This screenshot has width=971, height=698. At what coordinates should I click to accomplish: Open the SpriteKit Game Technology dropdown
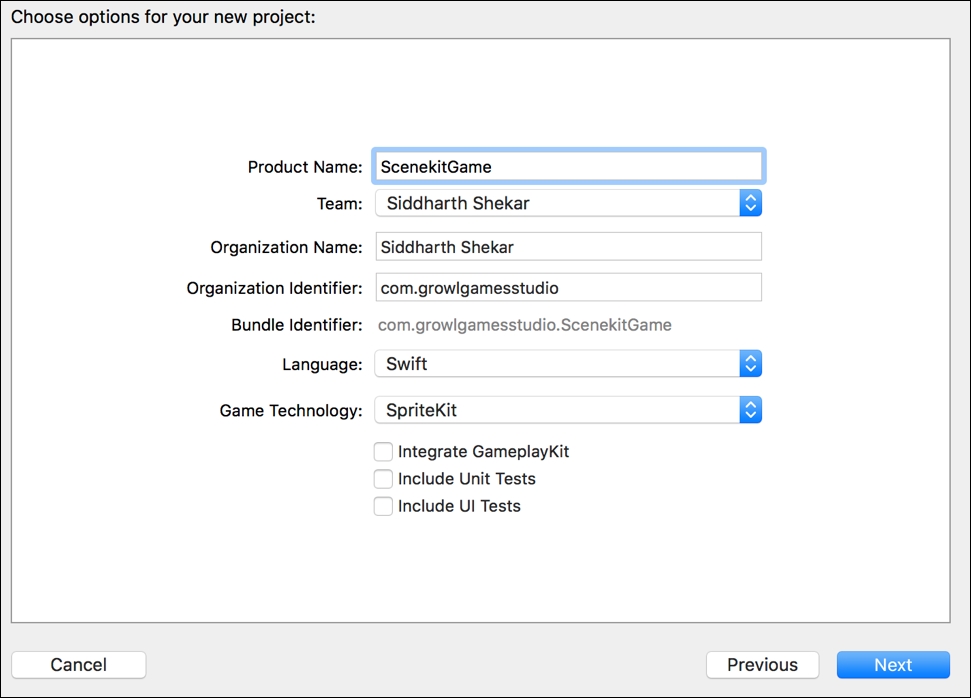[x=556, y=410]
